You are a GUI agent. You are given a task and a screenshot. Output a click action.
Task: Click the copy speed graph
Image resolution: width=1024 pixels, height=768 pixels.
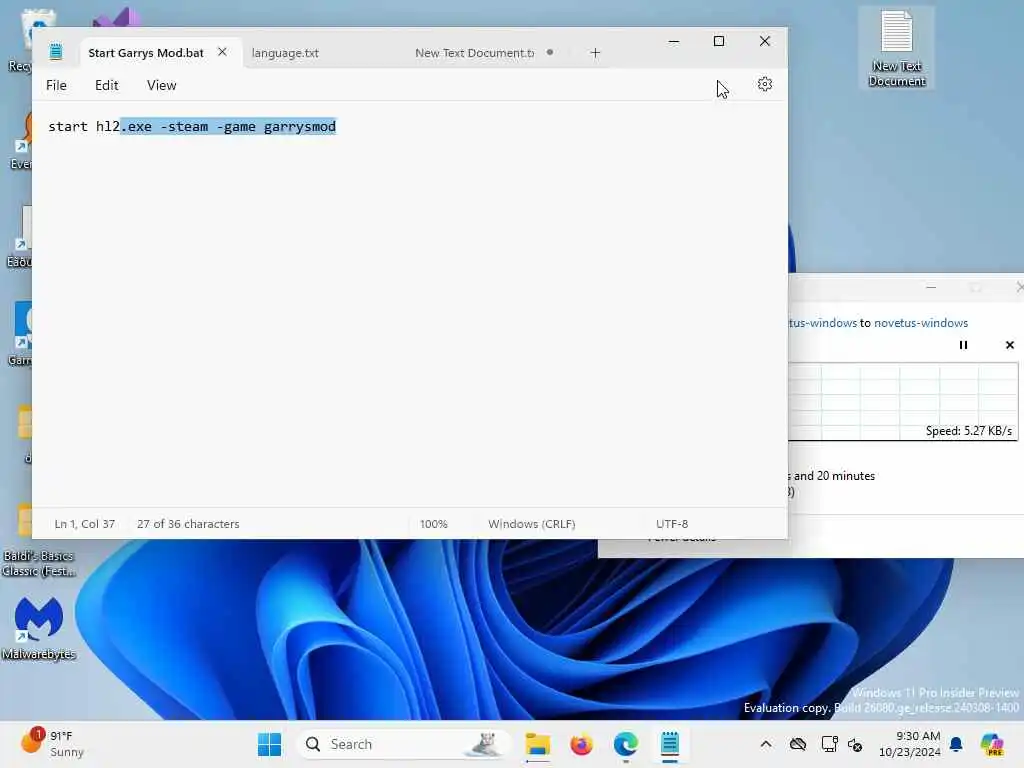903,402
